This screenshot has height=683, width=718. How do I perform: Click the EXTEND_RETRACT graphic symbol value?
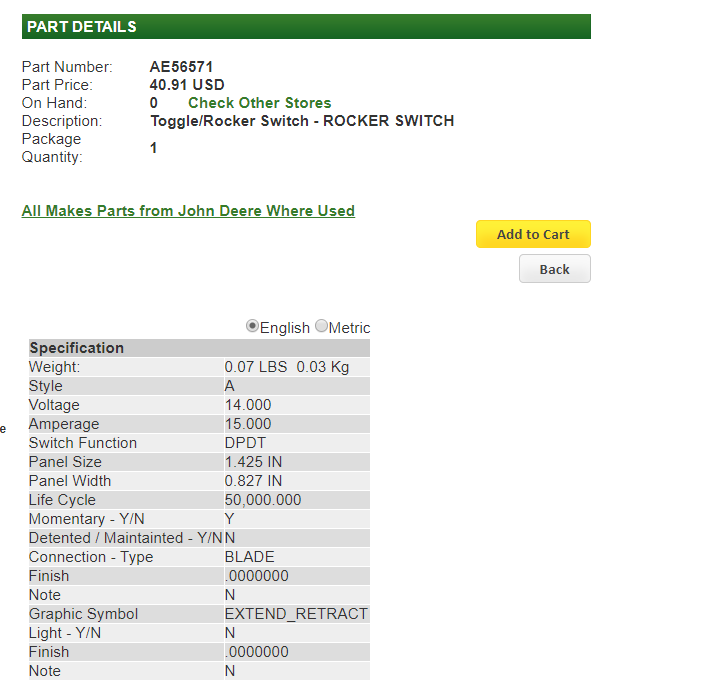296,614
